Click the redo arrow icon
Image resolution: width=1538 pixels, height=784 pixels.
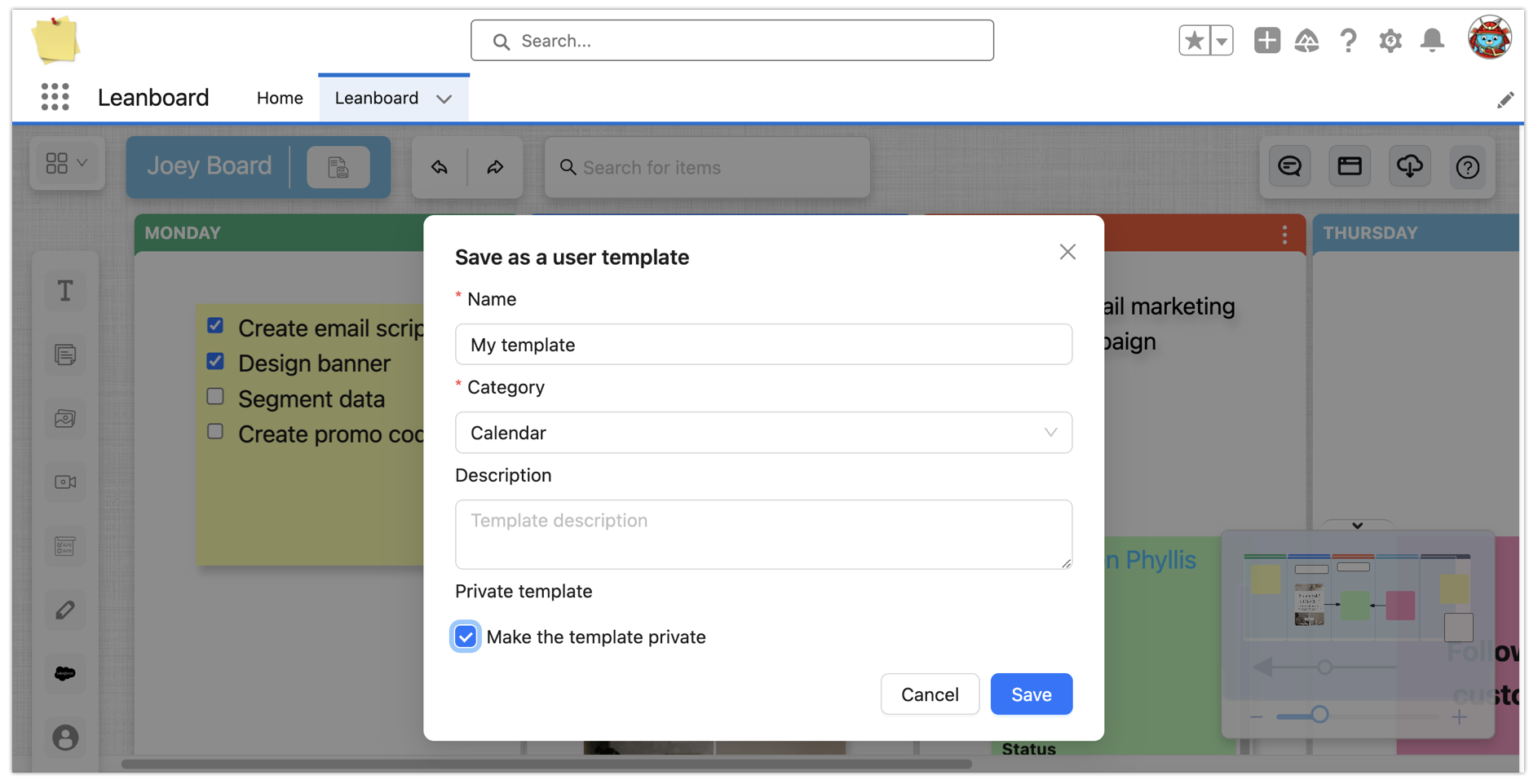[x=495, y=167]
